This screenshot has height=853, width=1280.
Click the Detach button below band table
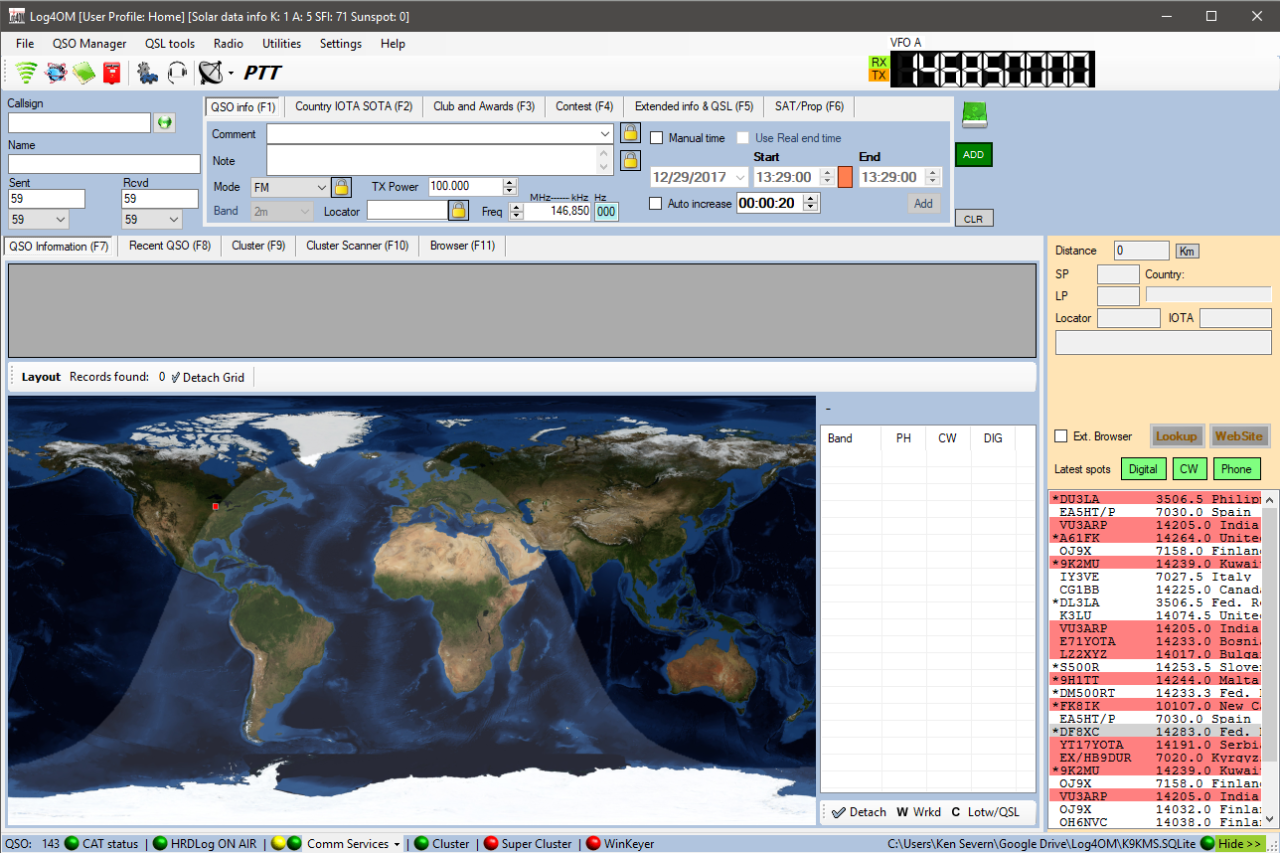[860, 812]
